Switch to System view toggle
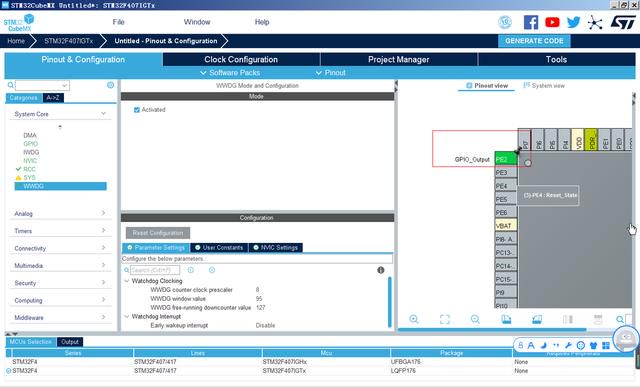This screenshot has height=388, width=640. pyautogui.click(x=544, y=85)
